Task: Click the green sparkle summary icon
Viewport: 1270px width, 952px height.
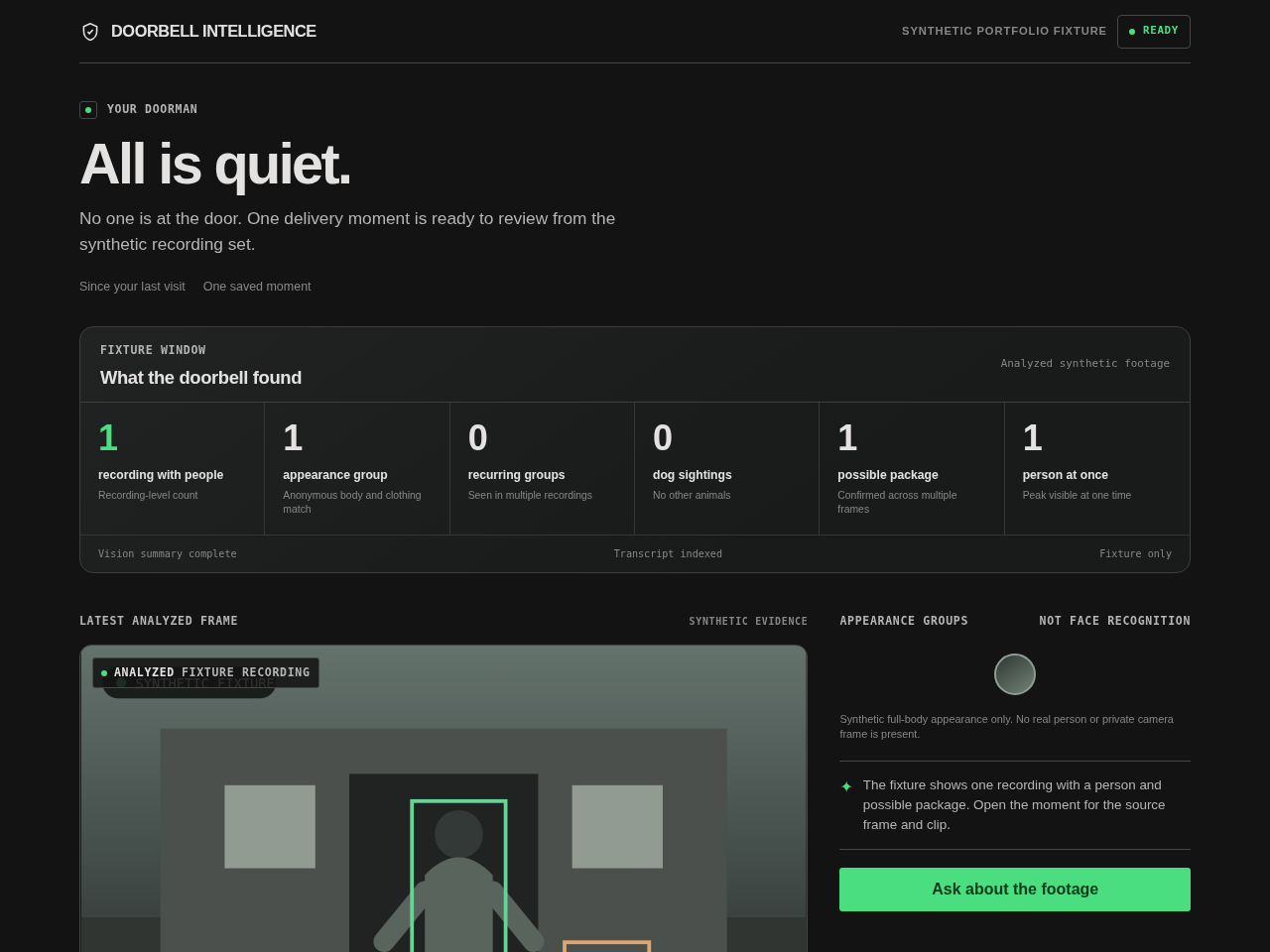Action: coord(846,786)
